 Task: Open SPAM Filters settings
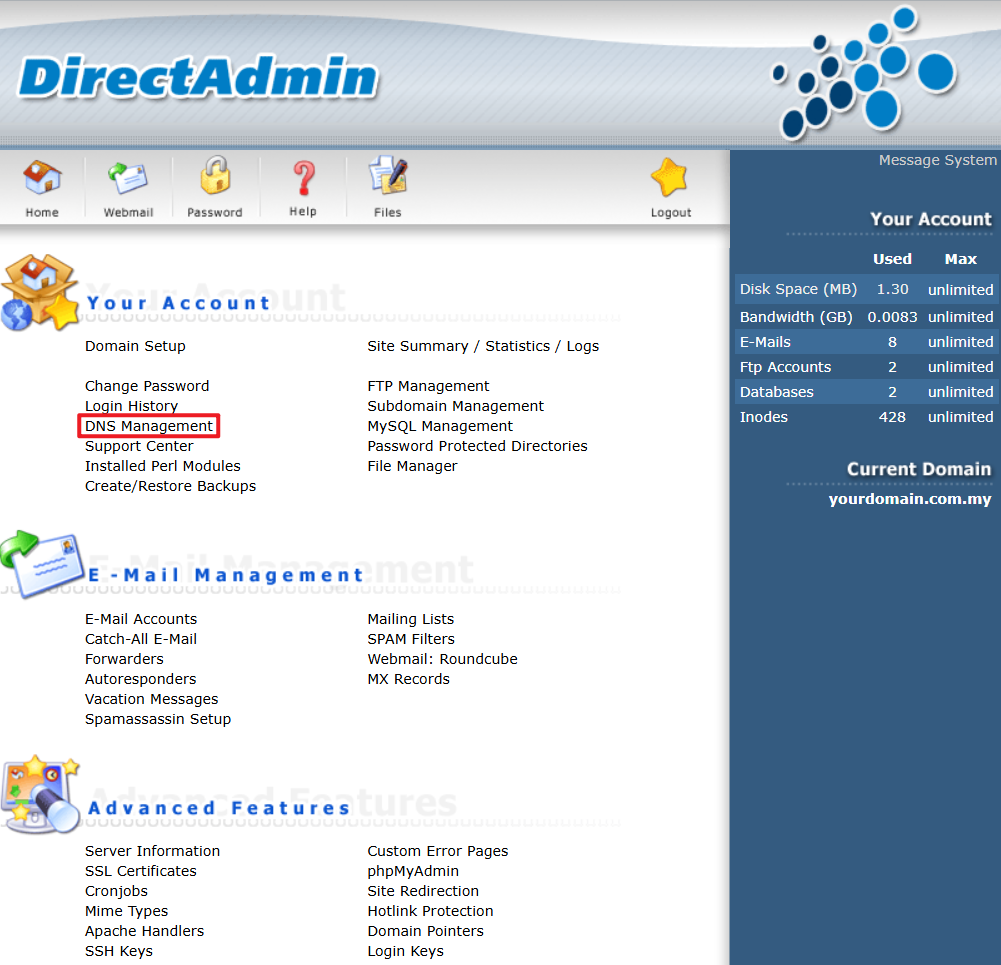pos(411,639)
